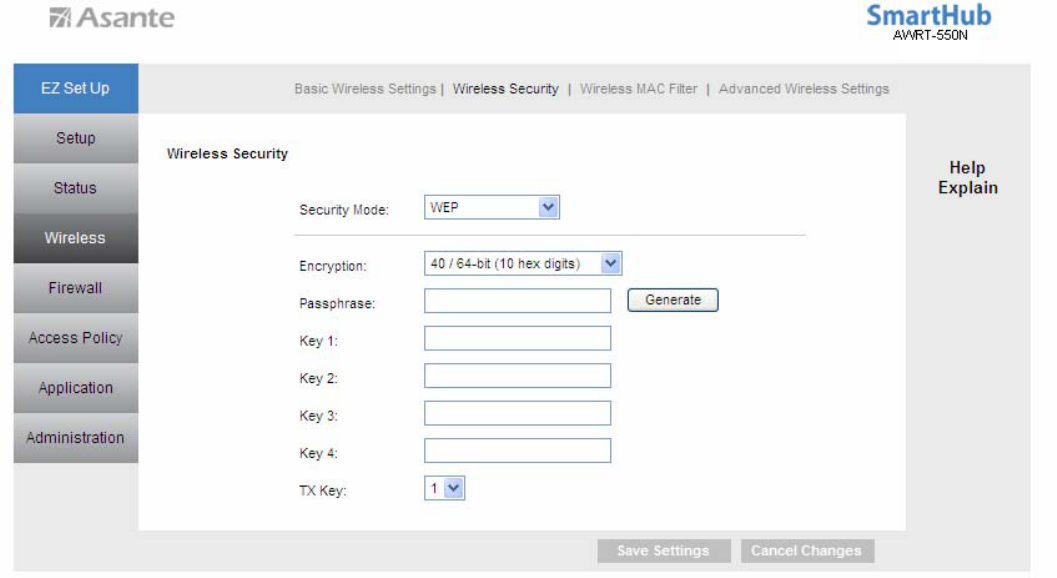The image size is (1057, 578).
Task: Open the Status sidebar menu
Action: point(75,188)
